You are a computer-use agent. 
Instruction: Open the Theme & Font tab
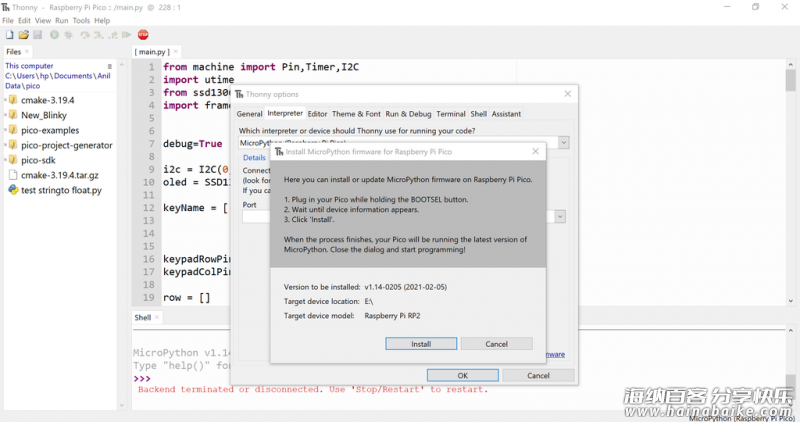coord(356,114)
